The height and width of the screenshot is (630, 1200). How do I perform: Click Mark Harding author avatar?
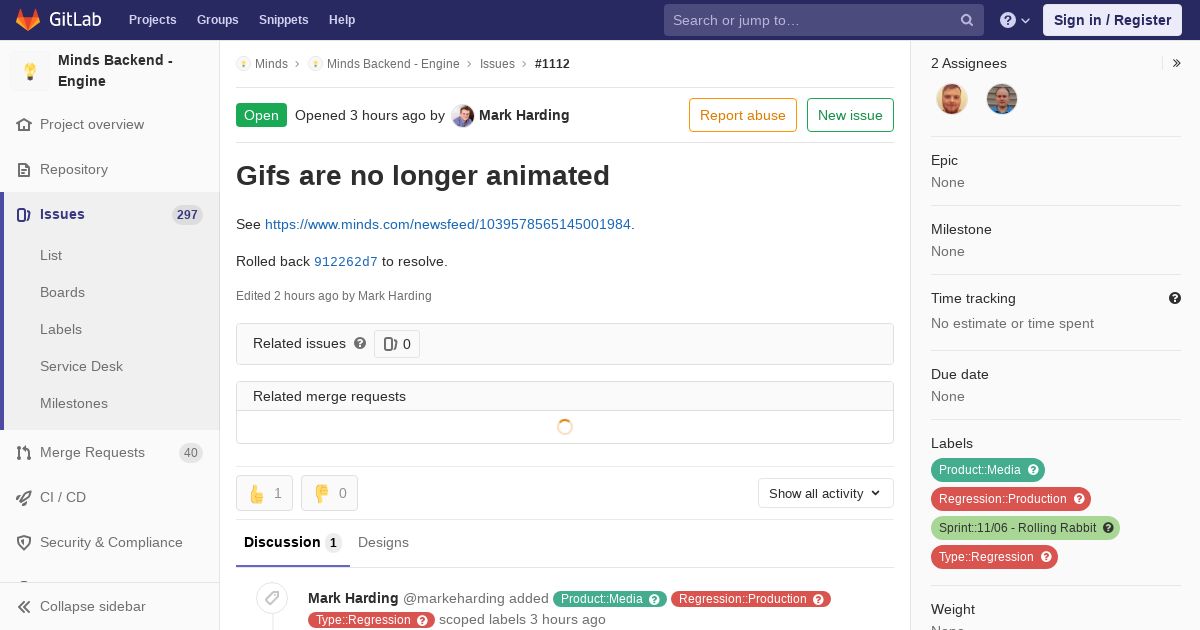[462, 116]
